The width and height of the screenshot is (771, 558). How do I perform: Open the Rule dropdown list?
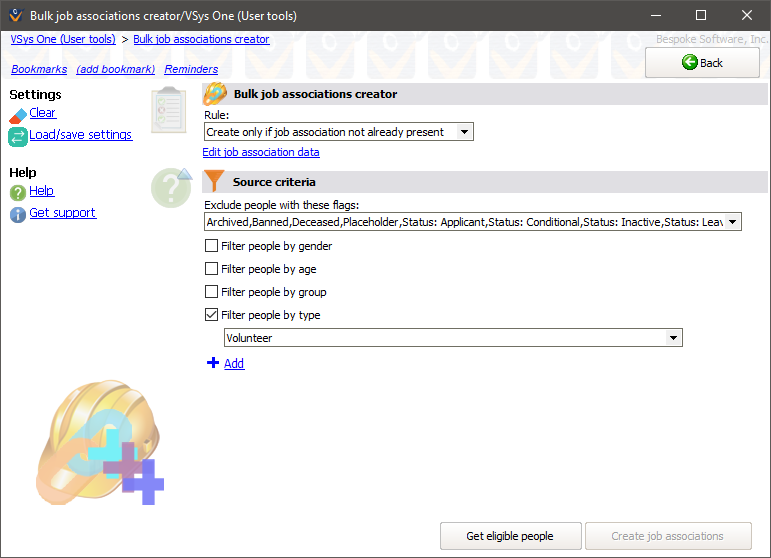click(x=464, y=132)
